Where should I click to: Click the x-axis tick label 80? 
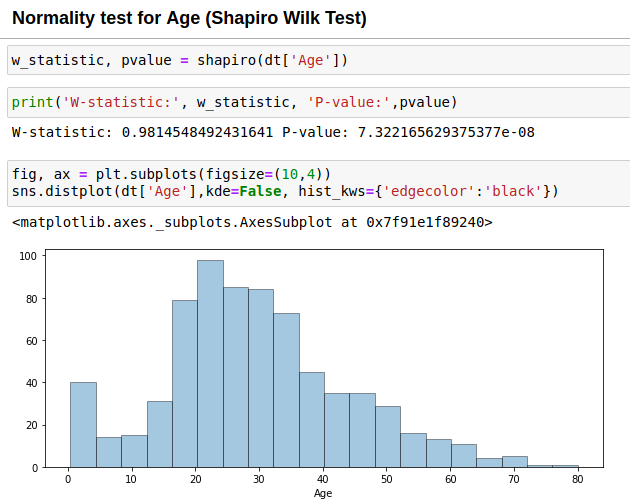(x=578, y=479)
